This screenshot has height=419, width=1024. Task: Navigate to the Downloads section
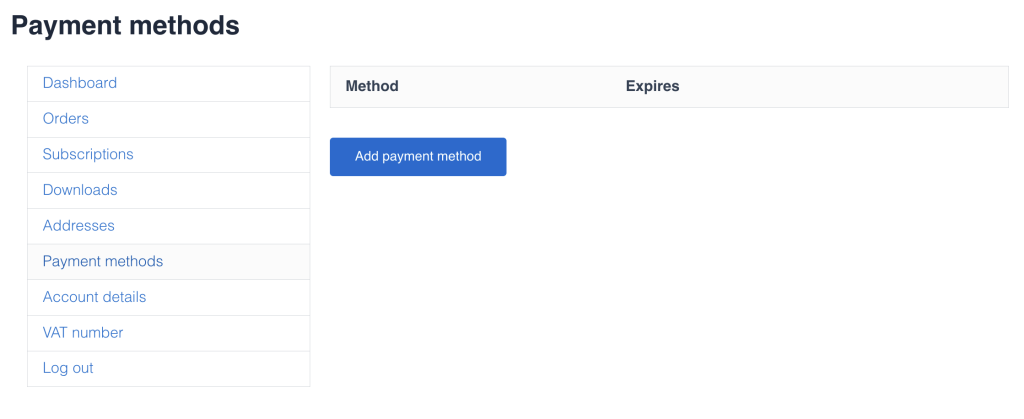80,190
